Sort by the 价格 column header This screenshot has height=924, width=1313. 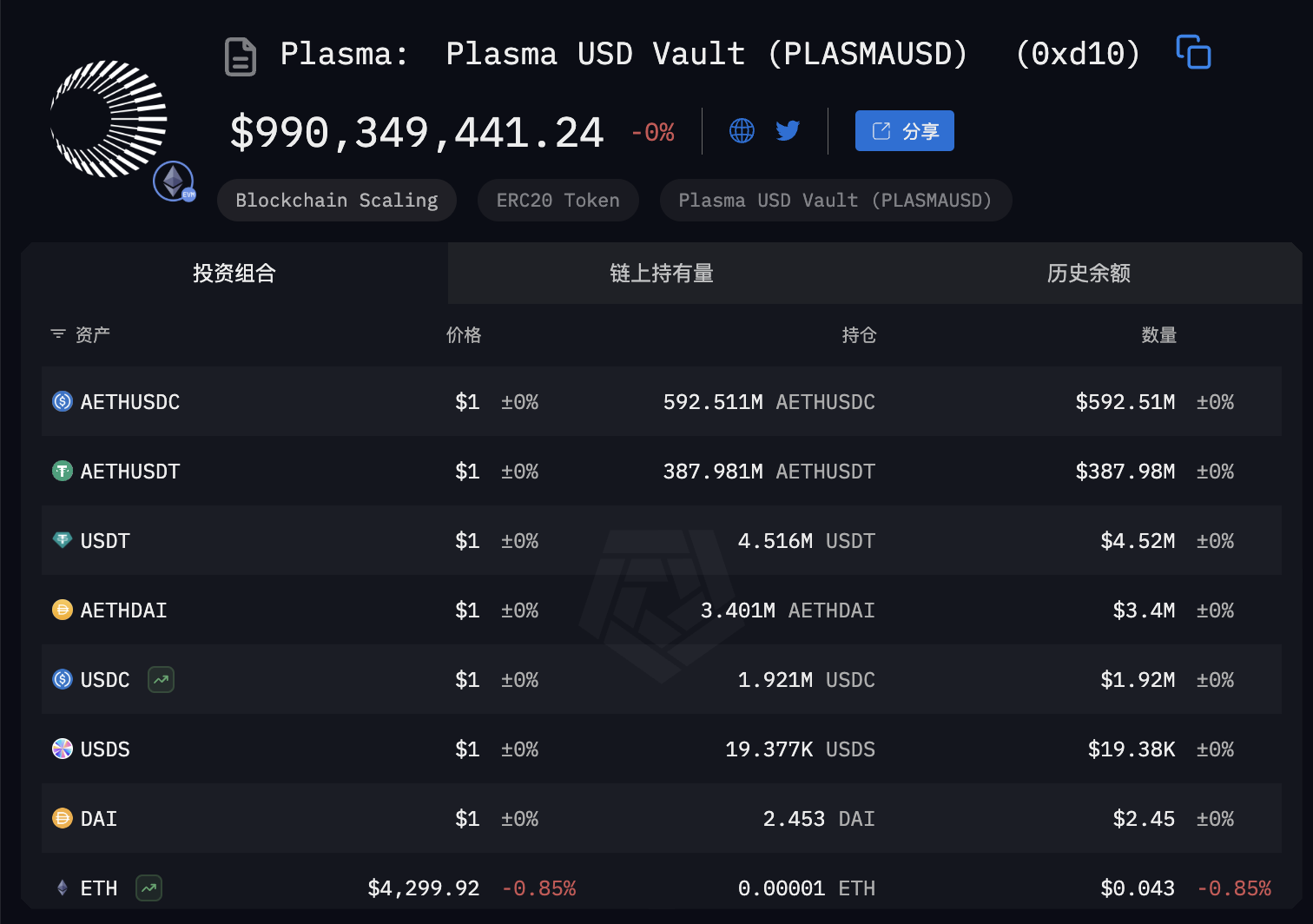[463, 335]
